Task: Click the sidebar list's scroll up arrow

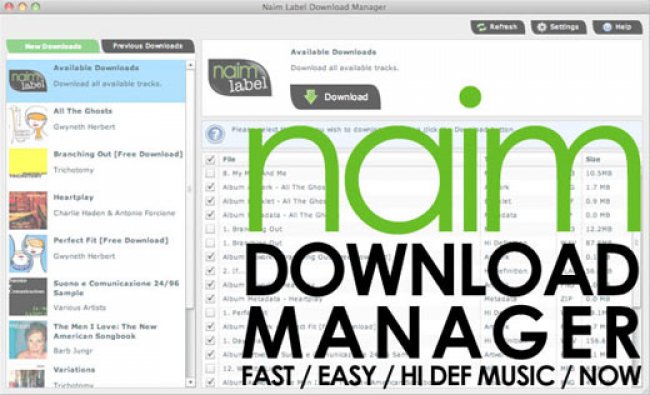Action: pyautogui.click(x=190, y=65)
